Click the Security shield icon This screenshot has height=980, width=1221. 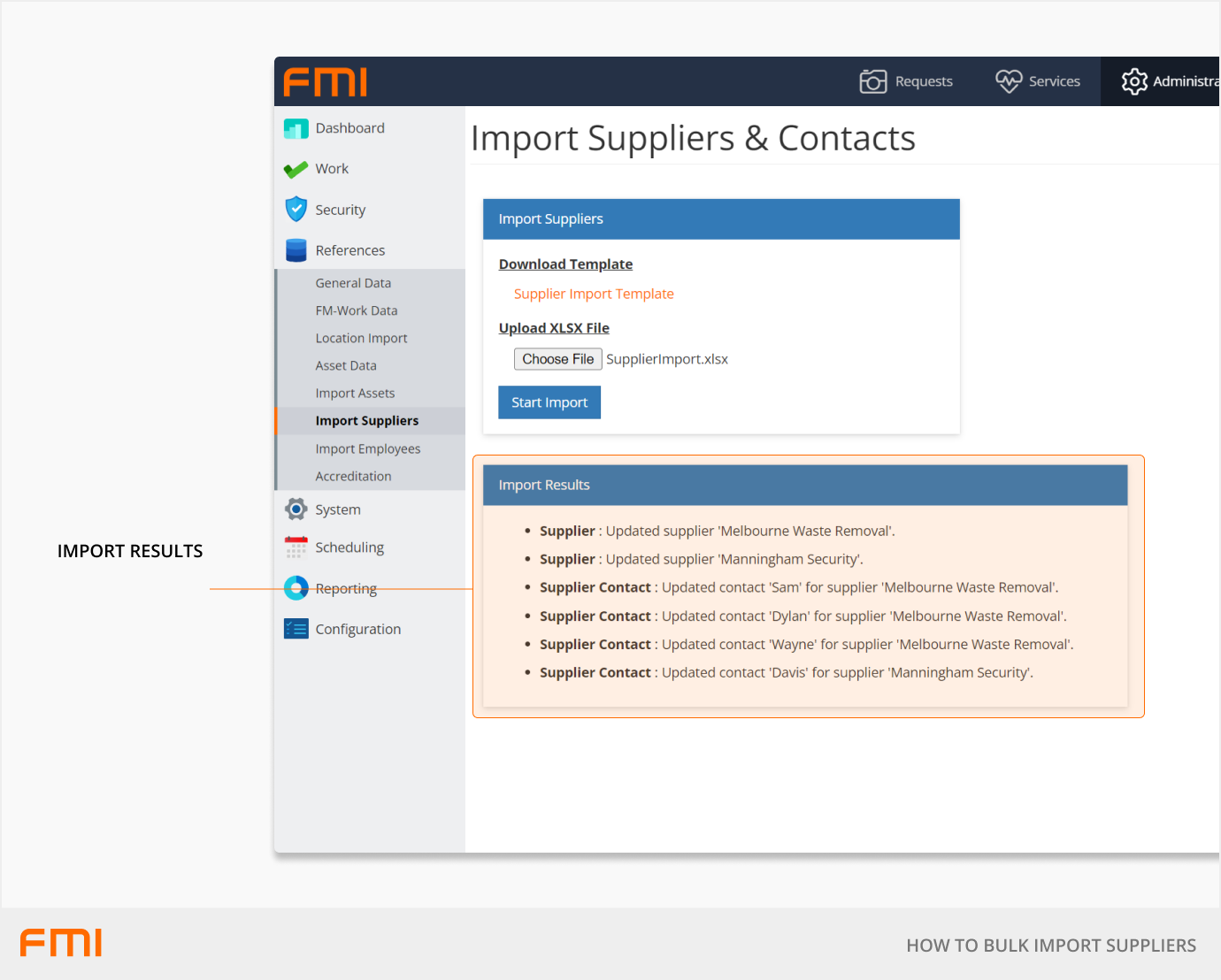tap(296, 210)
